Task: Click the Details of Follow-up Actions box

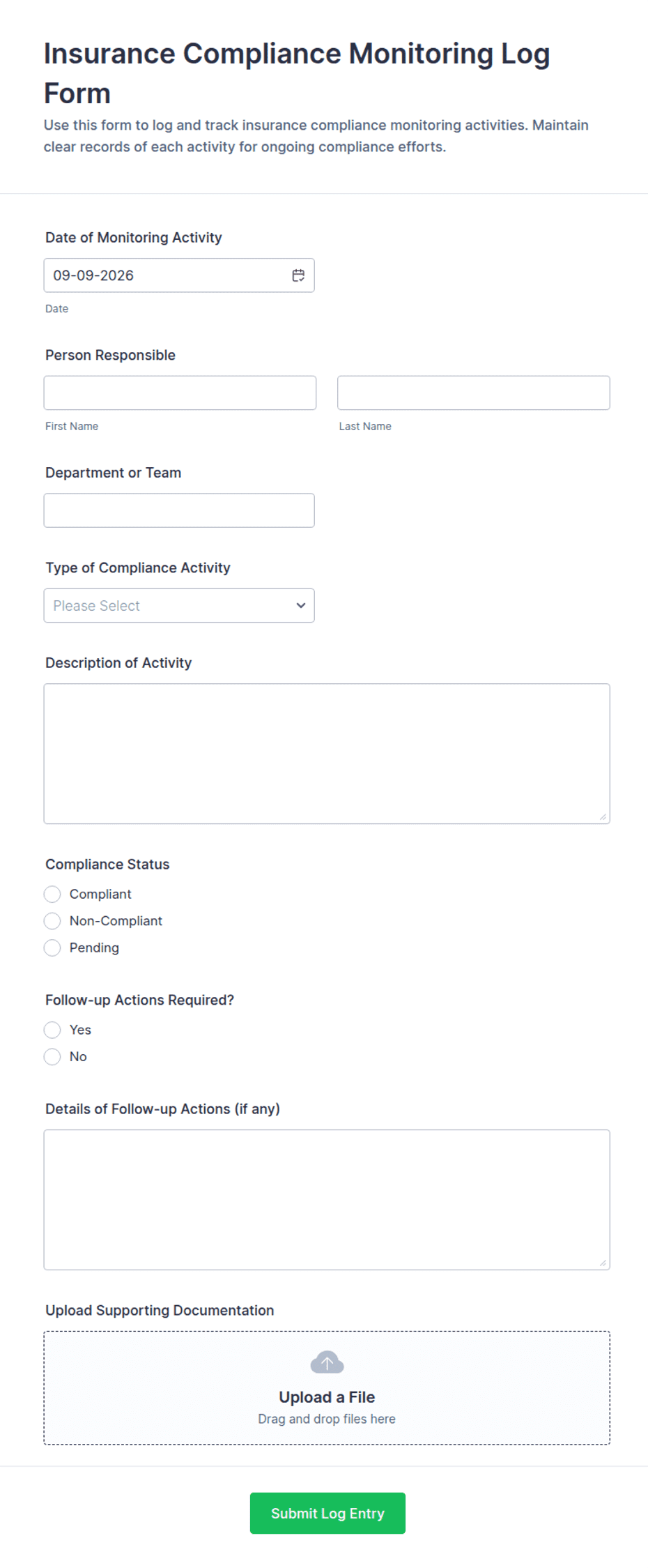Action: [x=327, y=1200]
